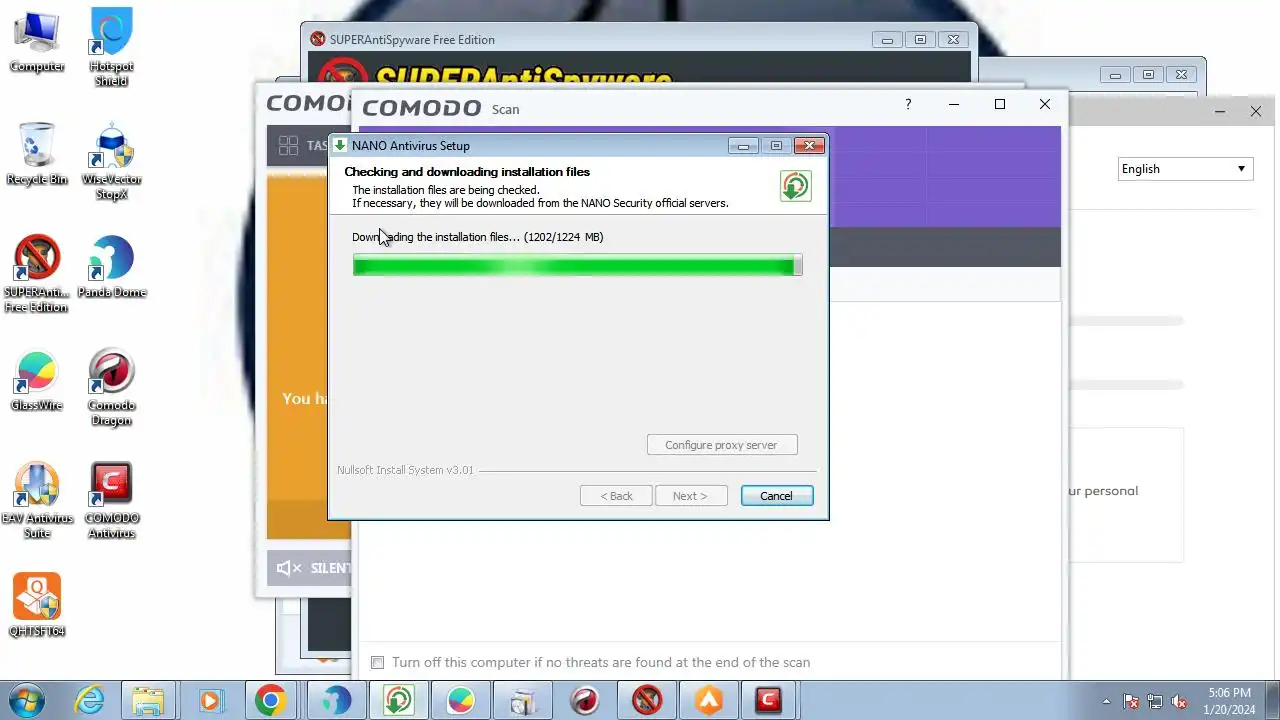Close the COMODO Scan window
1280x720 pixels.
(x=1045, y=104)
